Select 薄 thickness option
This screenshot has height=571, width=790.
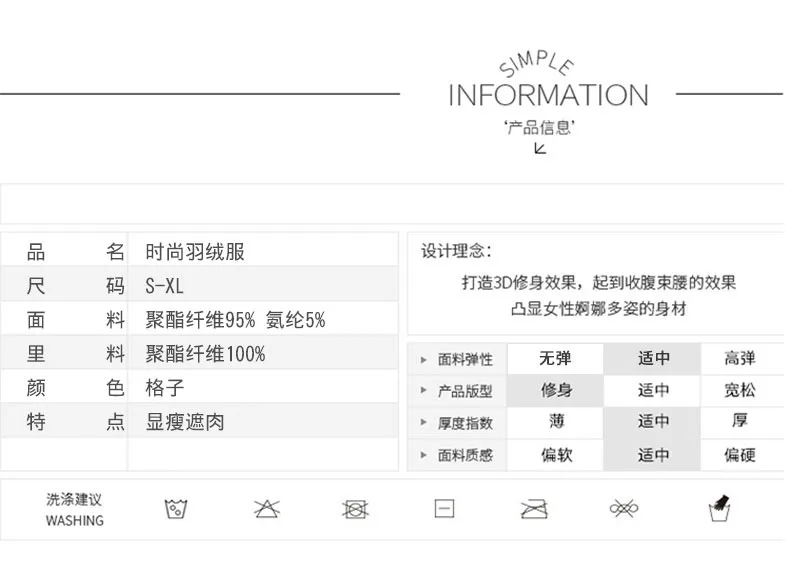point(555,422)
